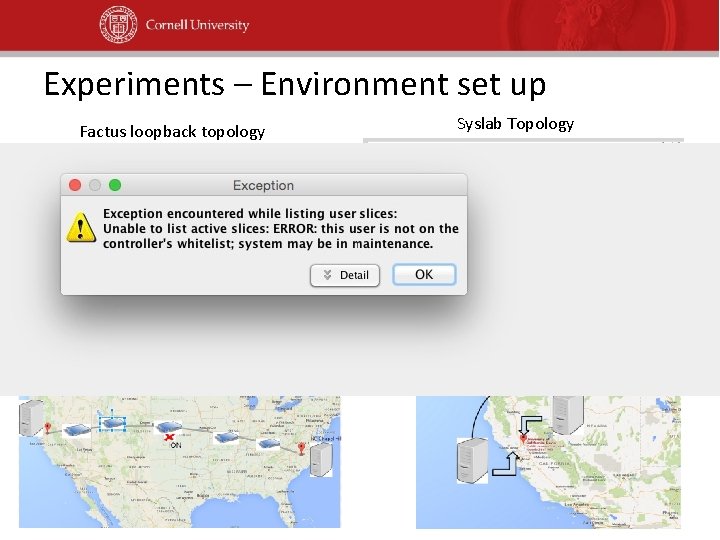Click the large server icon on California map
This screenshot has width=720, height=540.
[x=472, y=461]
